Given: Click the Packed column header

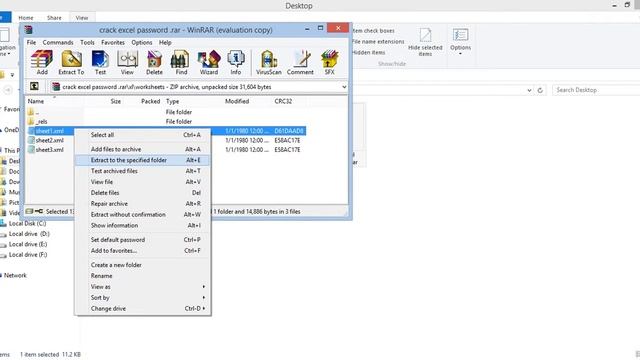Looking at the screenshot, I should tap(150, 101).
